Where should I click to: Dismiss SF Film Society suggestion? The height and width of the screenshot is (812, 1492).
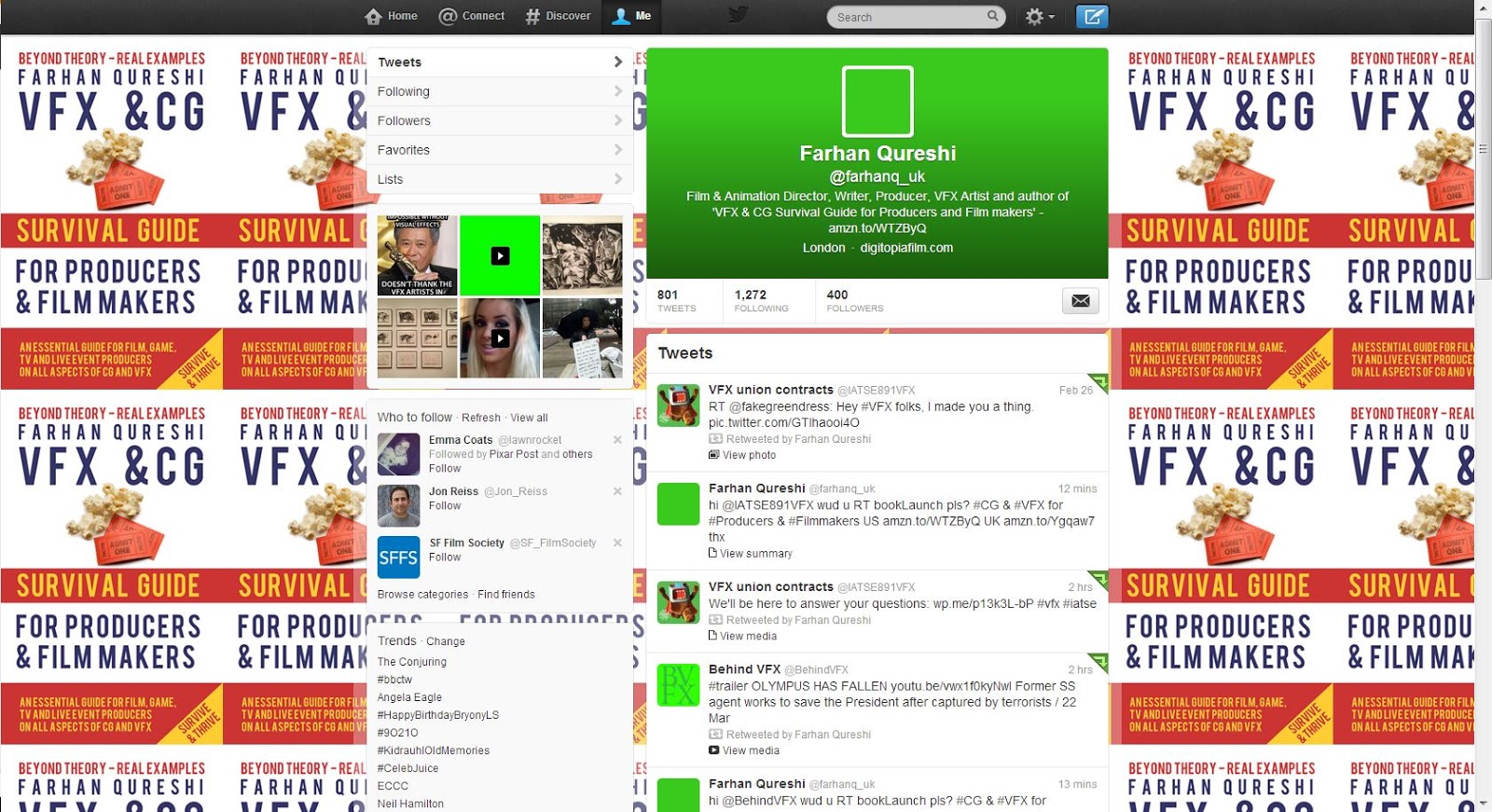(x=617, y=543)
